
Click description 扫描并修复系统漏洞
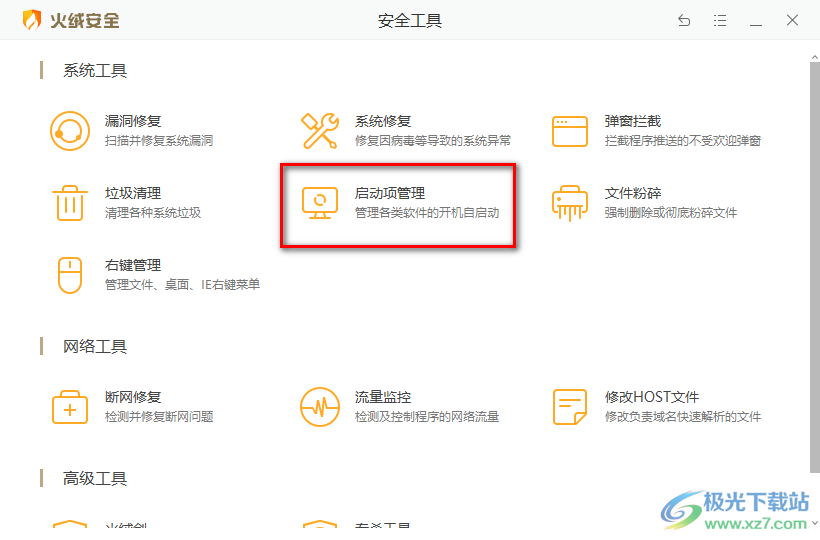(158, 141)
